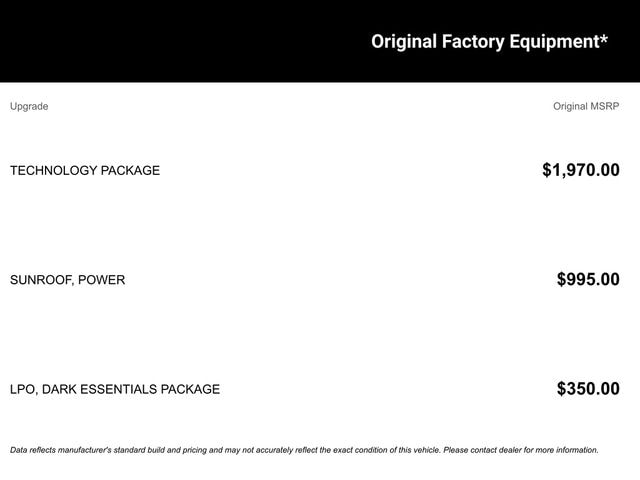
Task: Select the LPO, DARK ESSENTIALS PACKAGE label
Action: (x=115, y=389)
